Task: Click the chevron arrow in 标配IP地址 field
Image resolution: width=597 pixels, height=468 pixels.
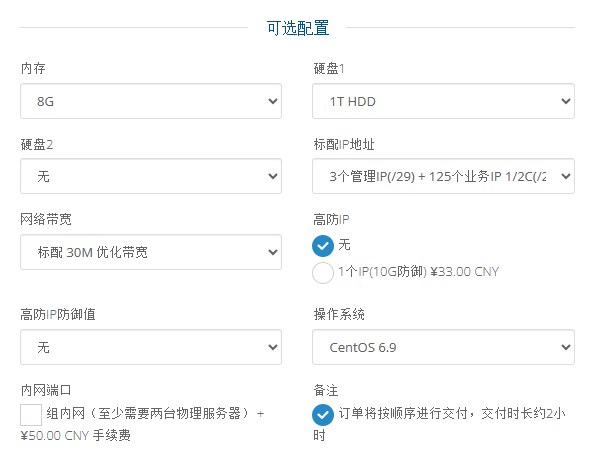Action: (x=566, y=176)
